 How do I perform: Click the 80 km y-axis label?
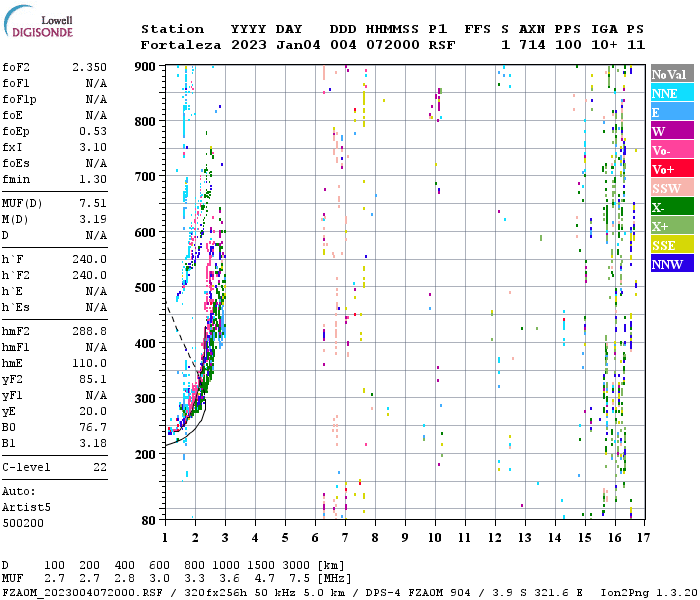(149, 521)
